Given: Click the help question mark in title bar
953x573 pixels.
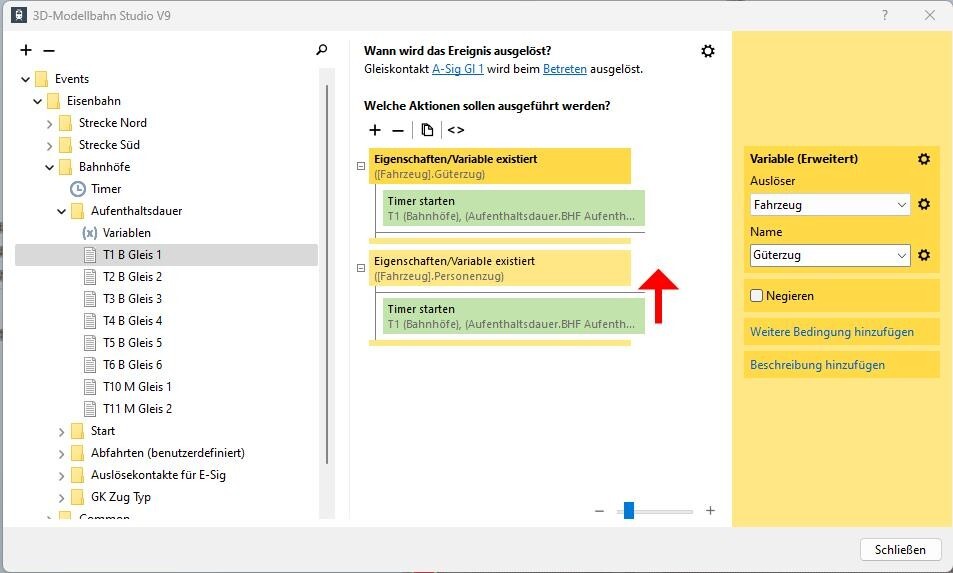Looking at the screenshot, I should (884, 15).
